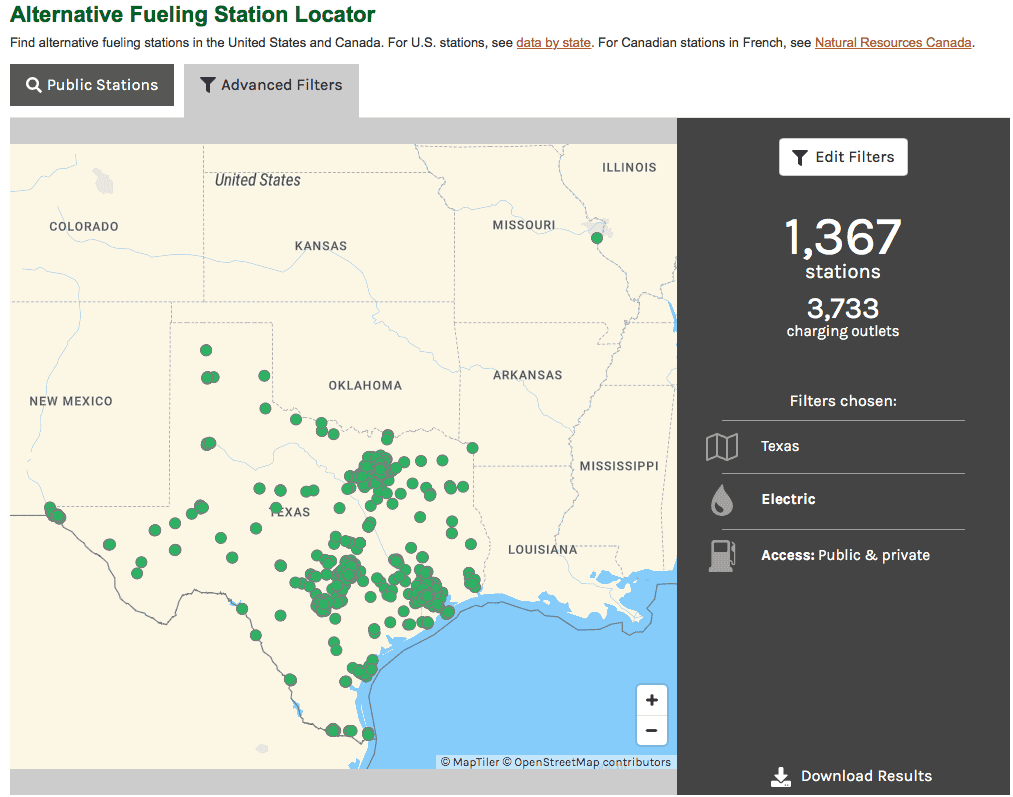Open the OpenStreetMap contributors attribution link
This screenshot has width=1013, height=797.
point(587,762)
